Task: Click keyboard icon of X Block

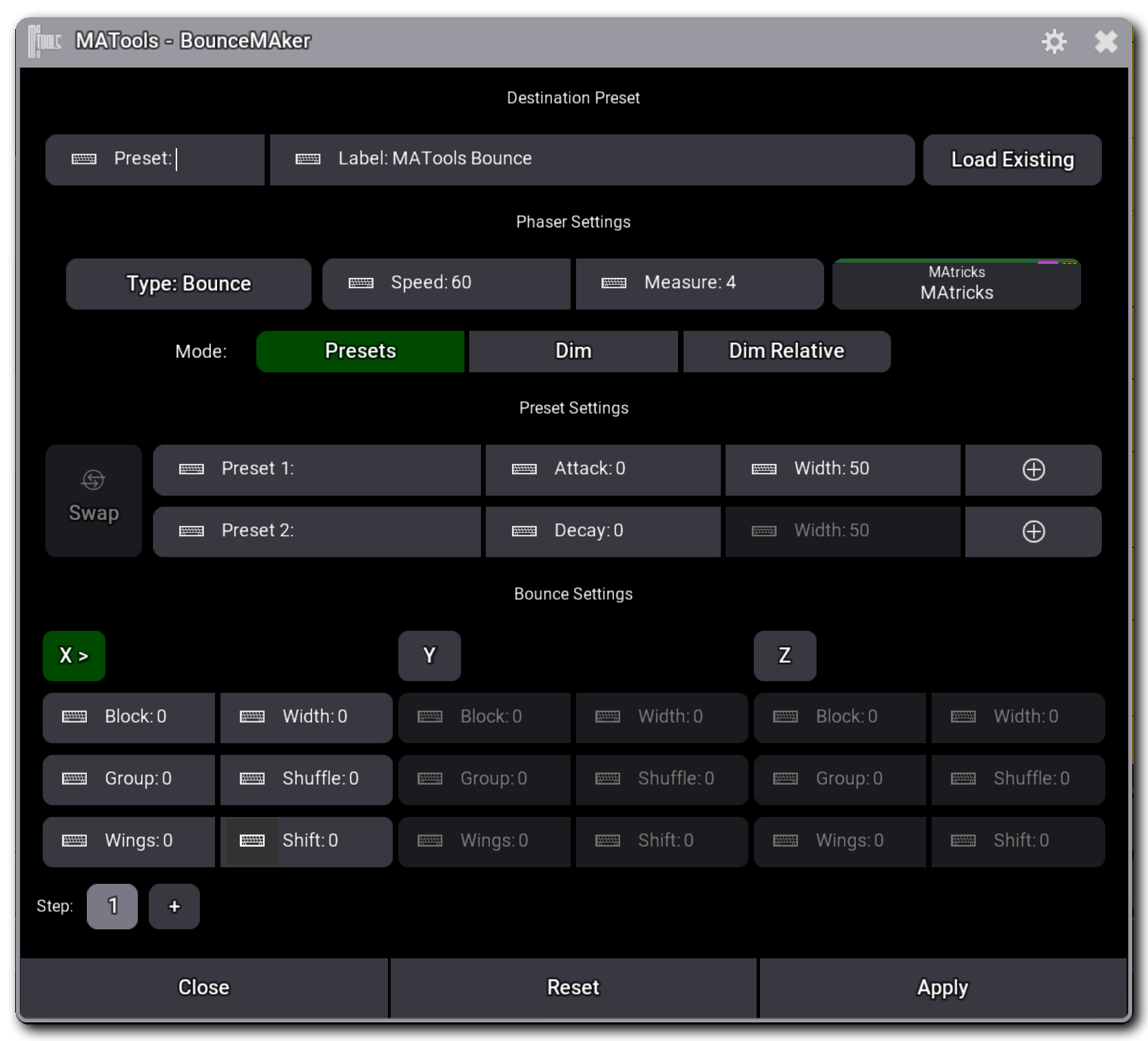Action: point(74,717)
